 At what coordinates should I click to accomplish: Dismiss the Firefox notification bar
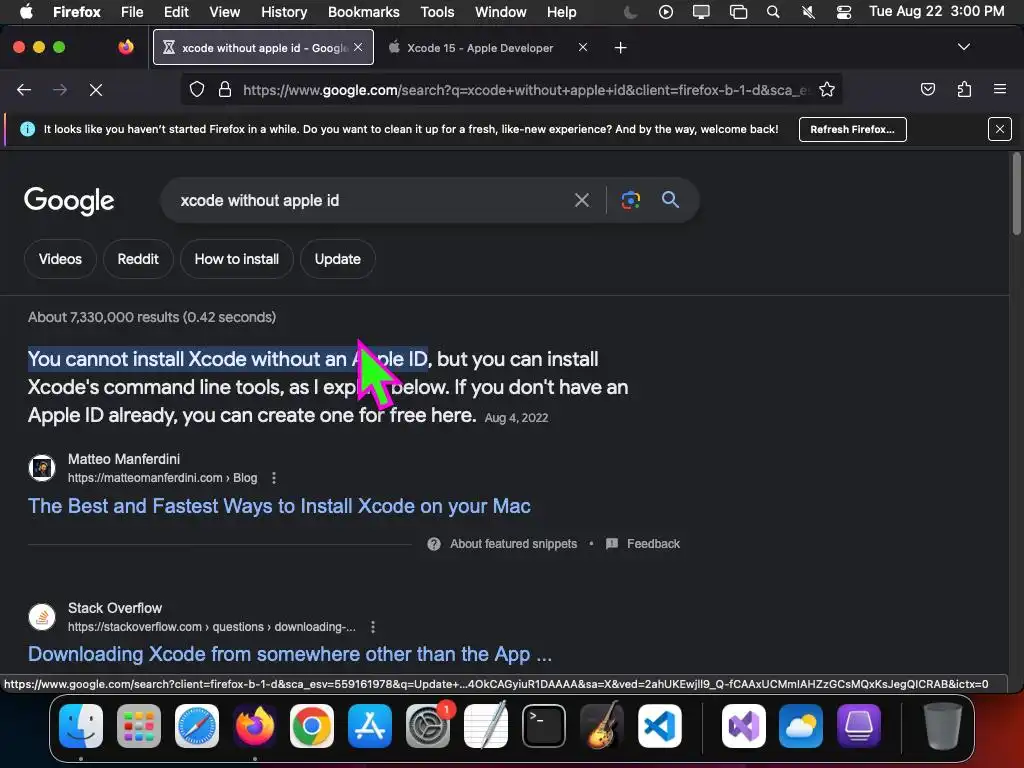[999, 129]
